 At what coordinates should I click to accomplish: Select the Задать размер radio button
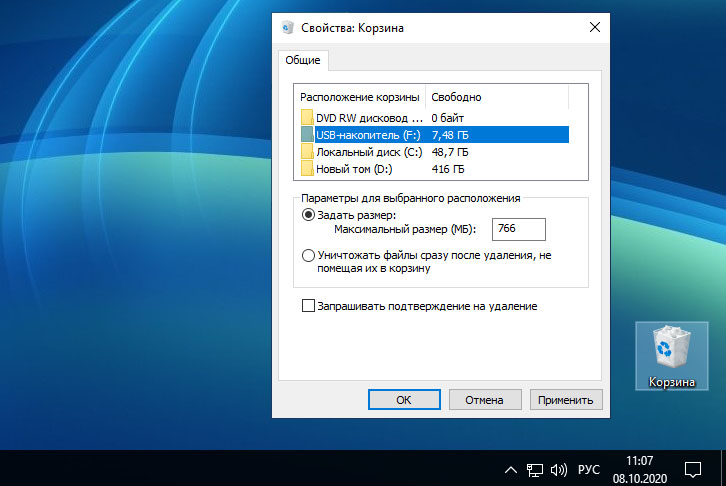click(308, 215)
